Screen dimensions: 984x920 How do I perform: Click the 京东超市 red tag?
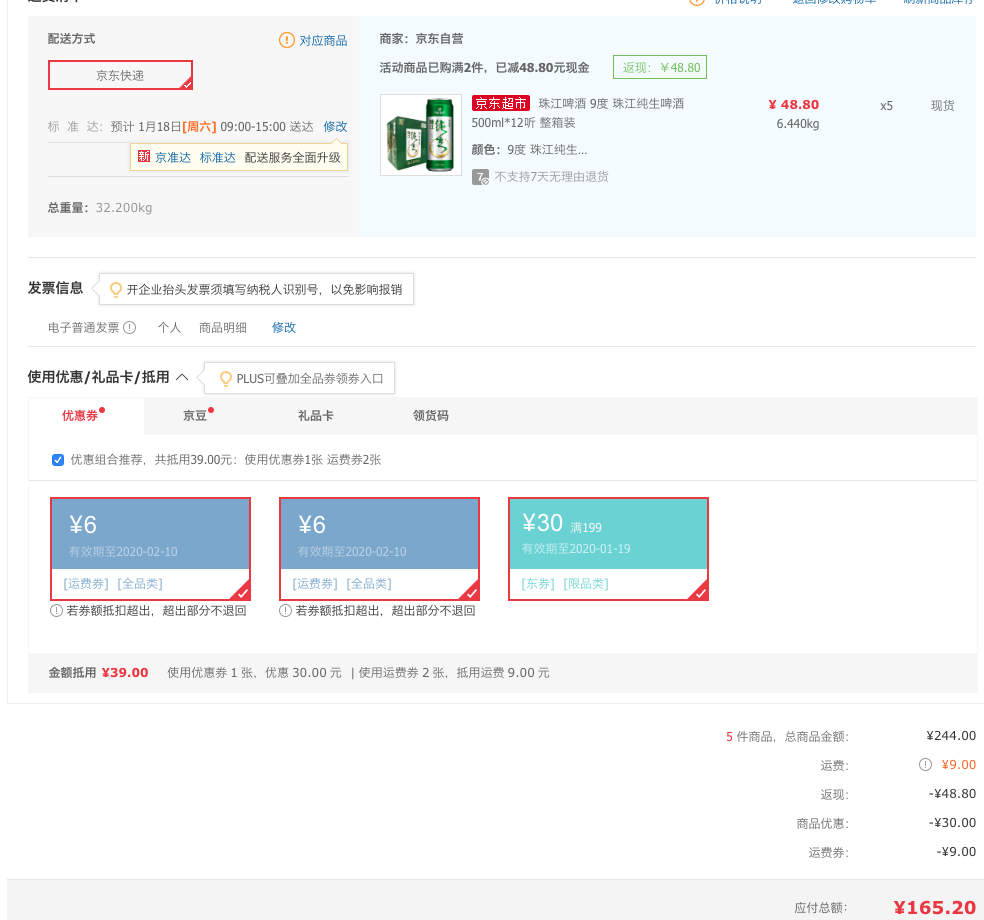tap(501, 103)
